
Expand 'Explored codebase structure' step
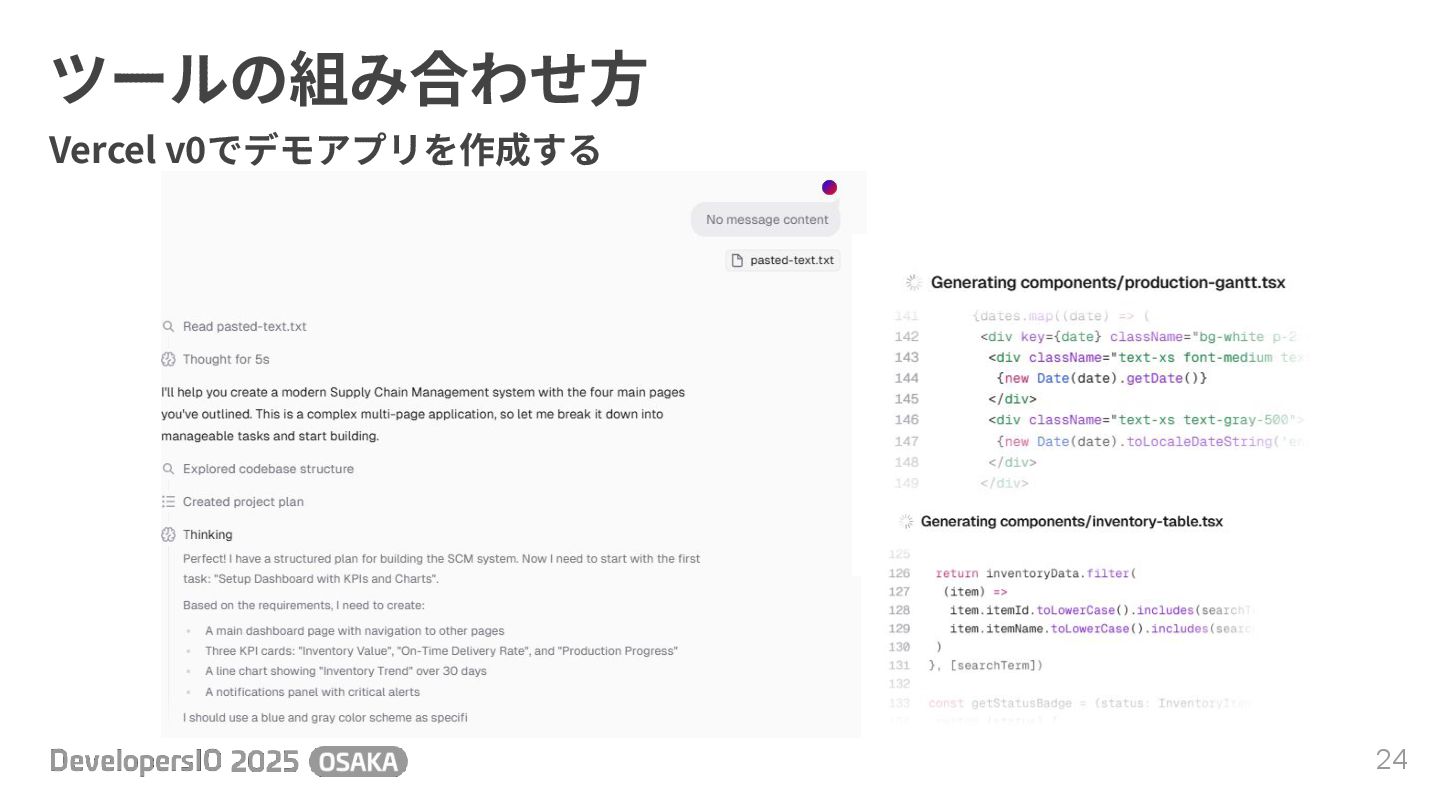(x=268, y=469)
